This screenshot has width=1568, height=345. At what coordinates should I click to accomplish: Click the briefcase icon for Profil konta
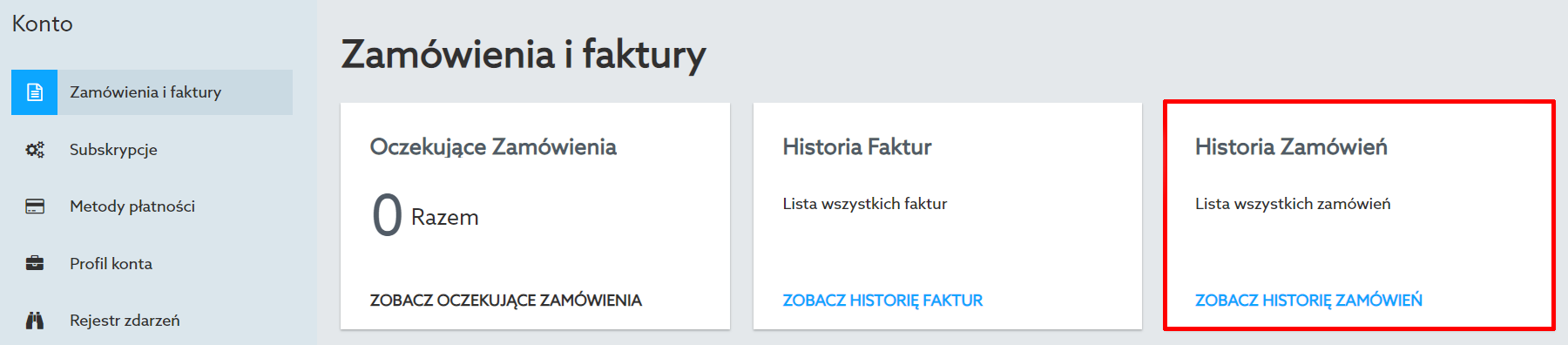[35, 263]
